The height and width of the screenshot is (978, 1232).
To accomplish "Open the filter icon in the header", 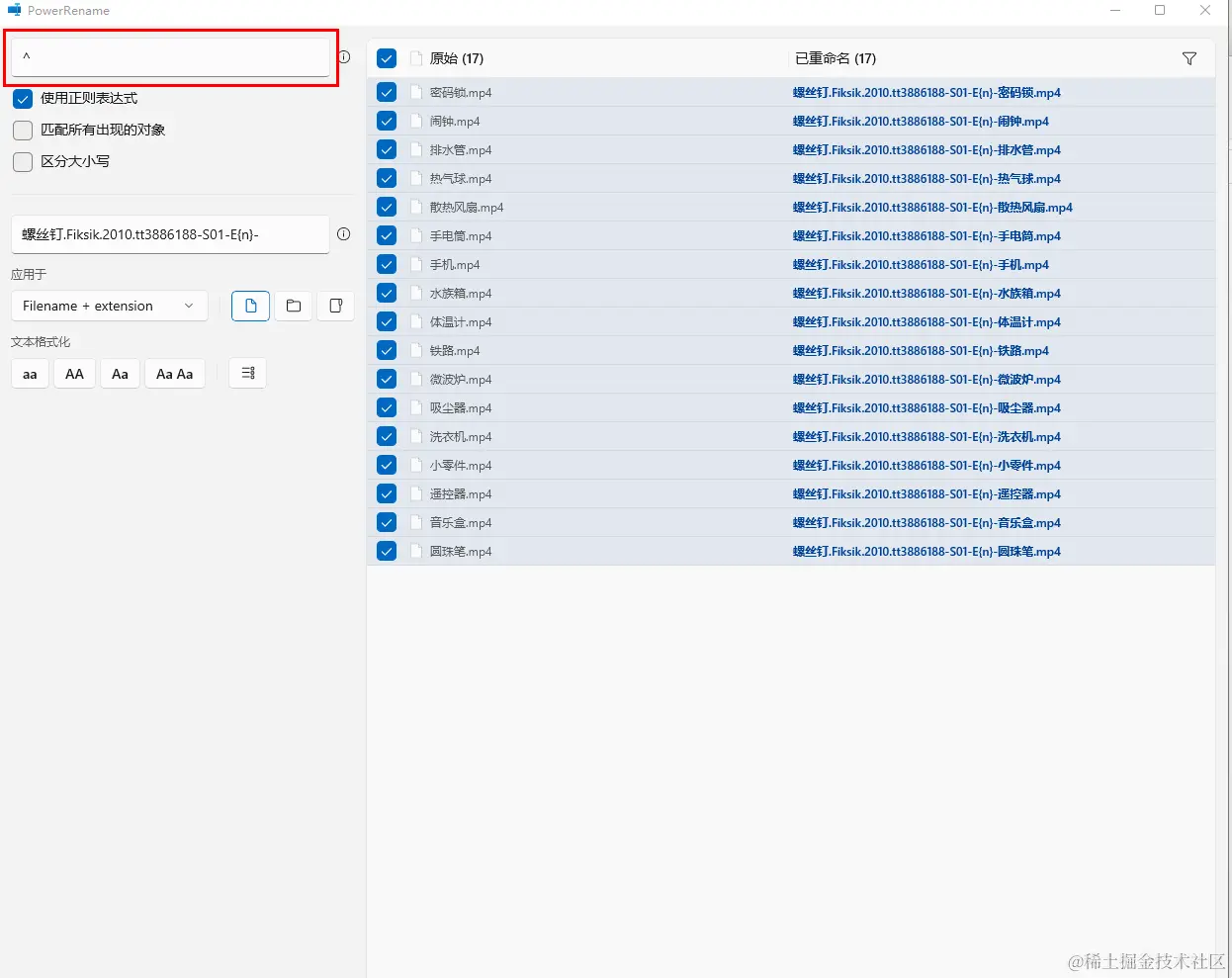I will (x=1189, y=58).
